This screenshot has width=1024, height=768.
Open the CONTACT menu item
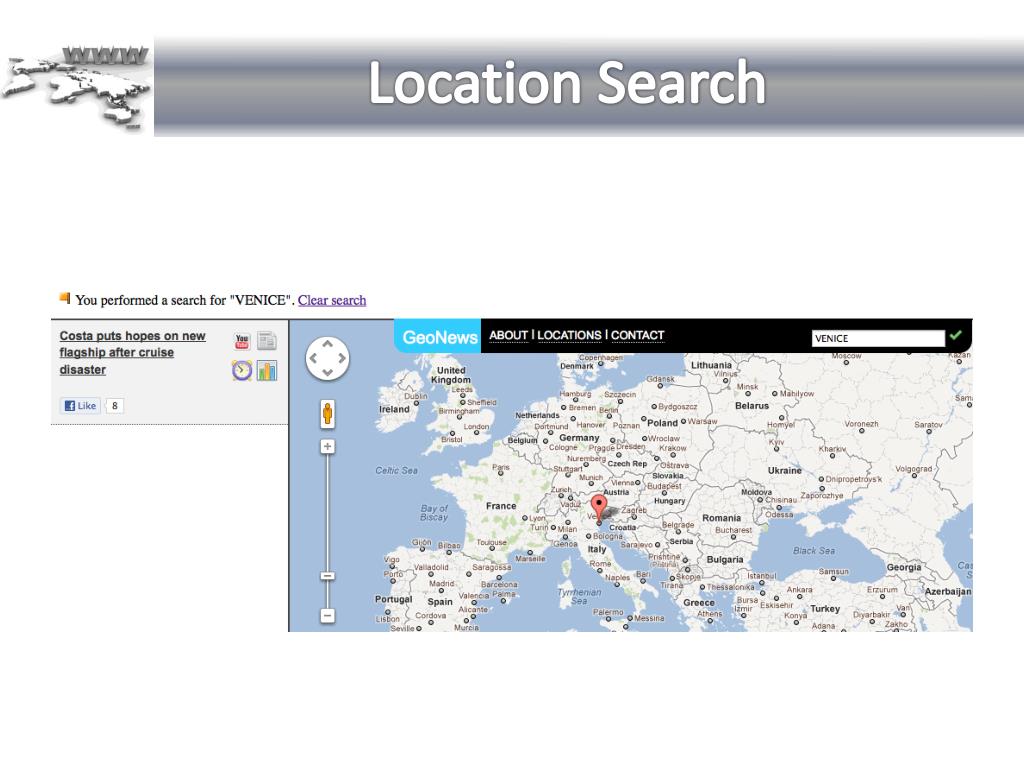point(637,335)
